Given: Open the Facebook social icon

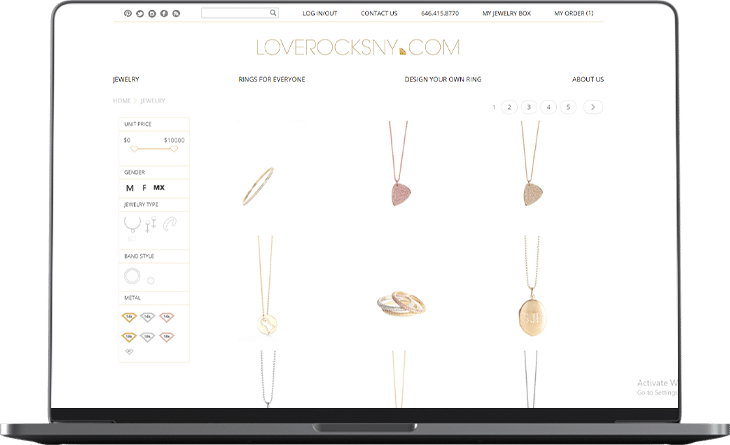Looking at the screenshot, I should click(164, 13).
